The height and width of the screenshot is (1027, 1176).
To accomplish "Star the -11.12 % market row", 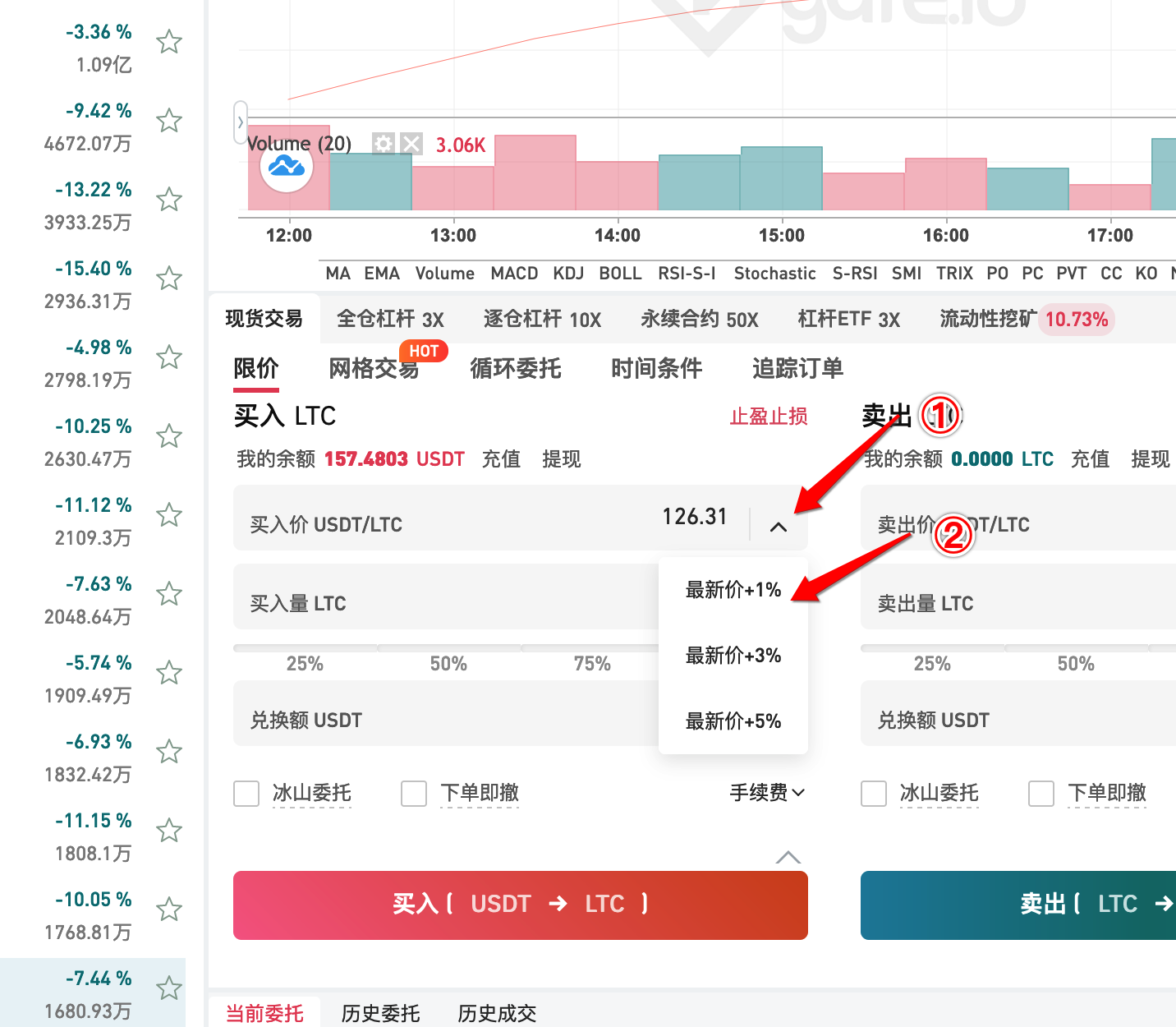I will pyautogui.click(x=169, y=515).
